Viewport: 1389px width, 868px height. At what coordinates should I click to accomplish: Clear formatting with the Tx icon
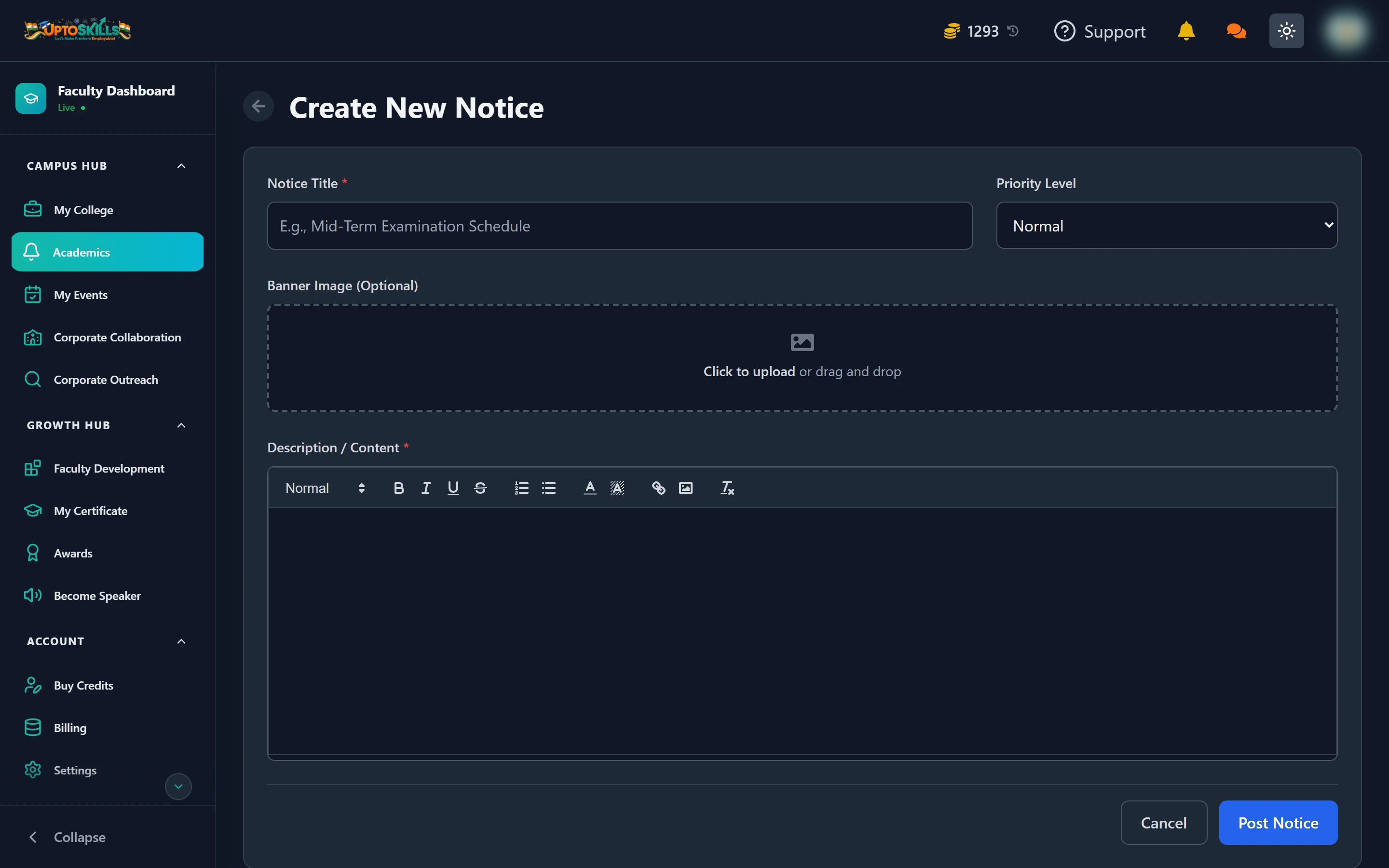727,488
